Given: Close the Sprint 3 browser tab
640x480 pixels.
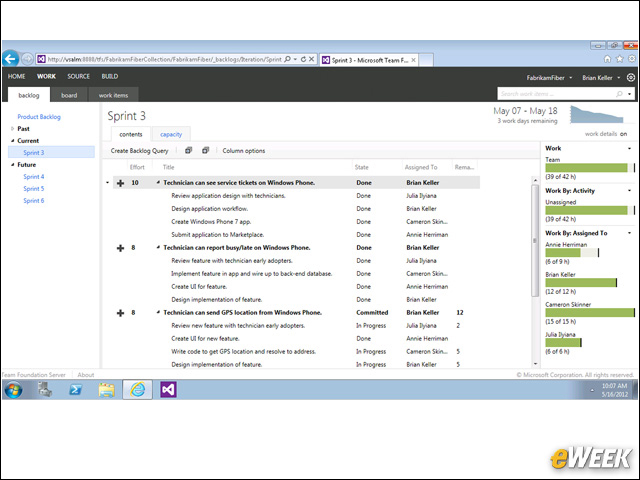Looking at the screenshot, I should tap(413, 60).
